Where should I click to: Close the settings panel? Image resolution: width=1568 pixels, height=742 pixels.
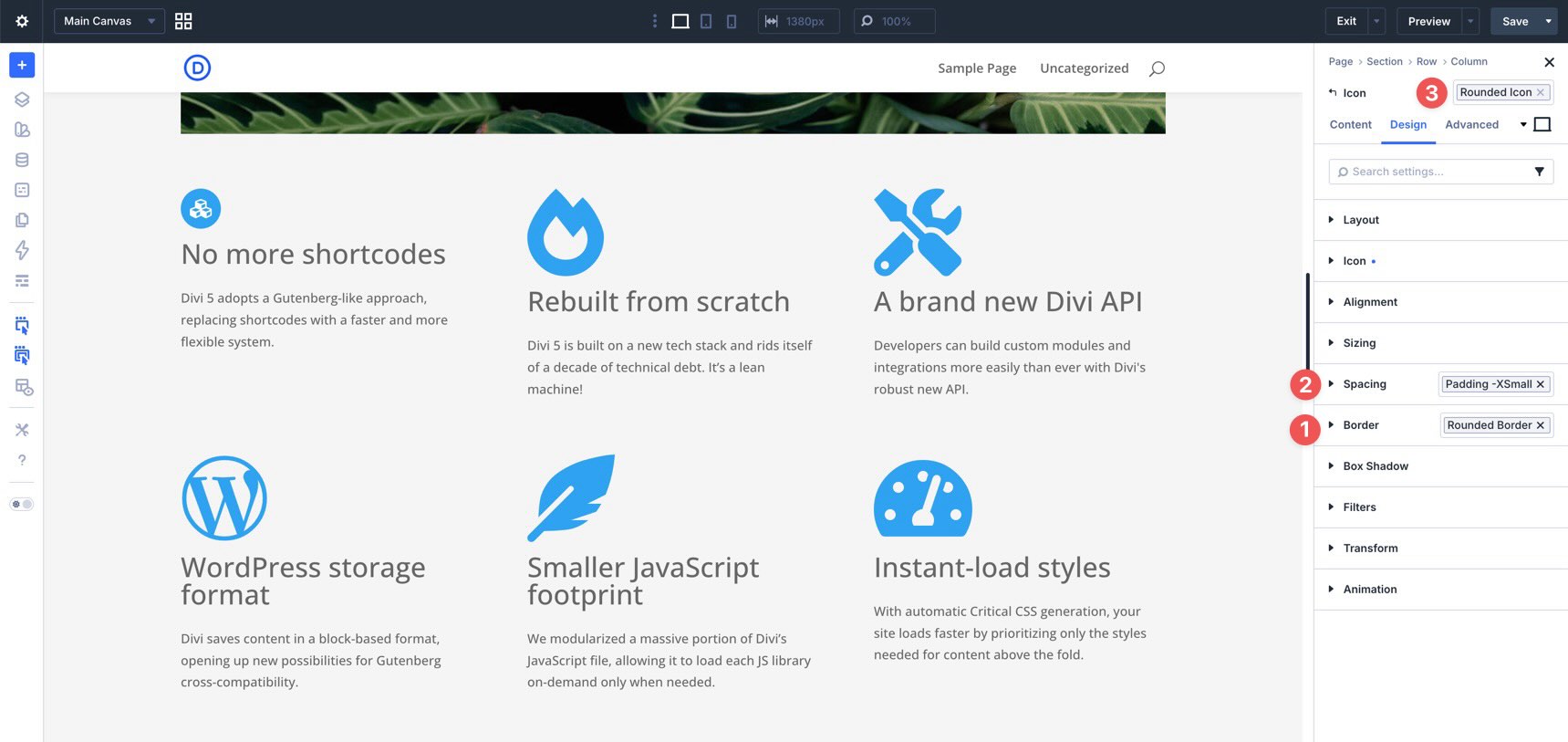[x=1549, y=62]
